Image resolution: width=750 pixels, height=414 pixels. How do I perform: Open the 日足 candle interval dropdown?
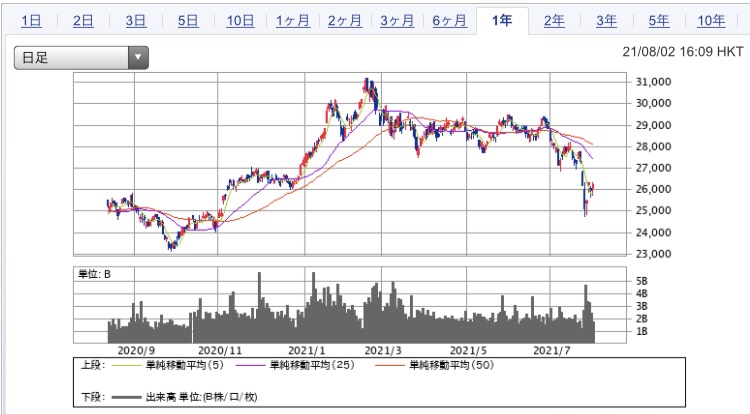[x=81, y=58]
